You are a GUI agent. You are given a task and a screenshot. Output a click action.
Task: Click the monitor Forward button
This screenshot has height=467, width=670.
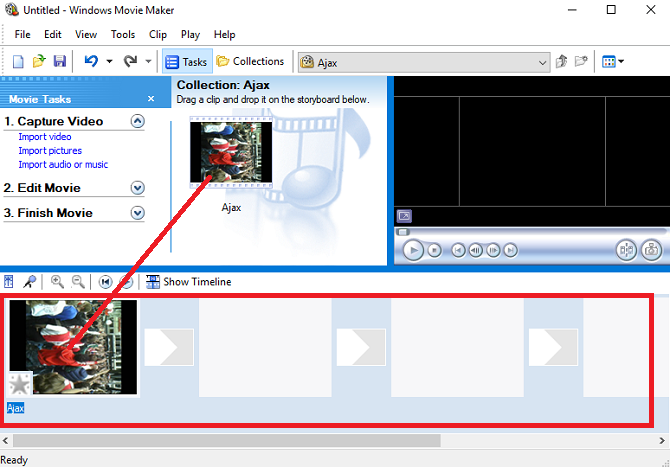(510, 250)
